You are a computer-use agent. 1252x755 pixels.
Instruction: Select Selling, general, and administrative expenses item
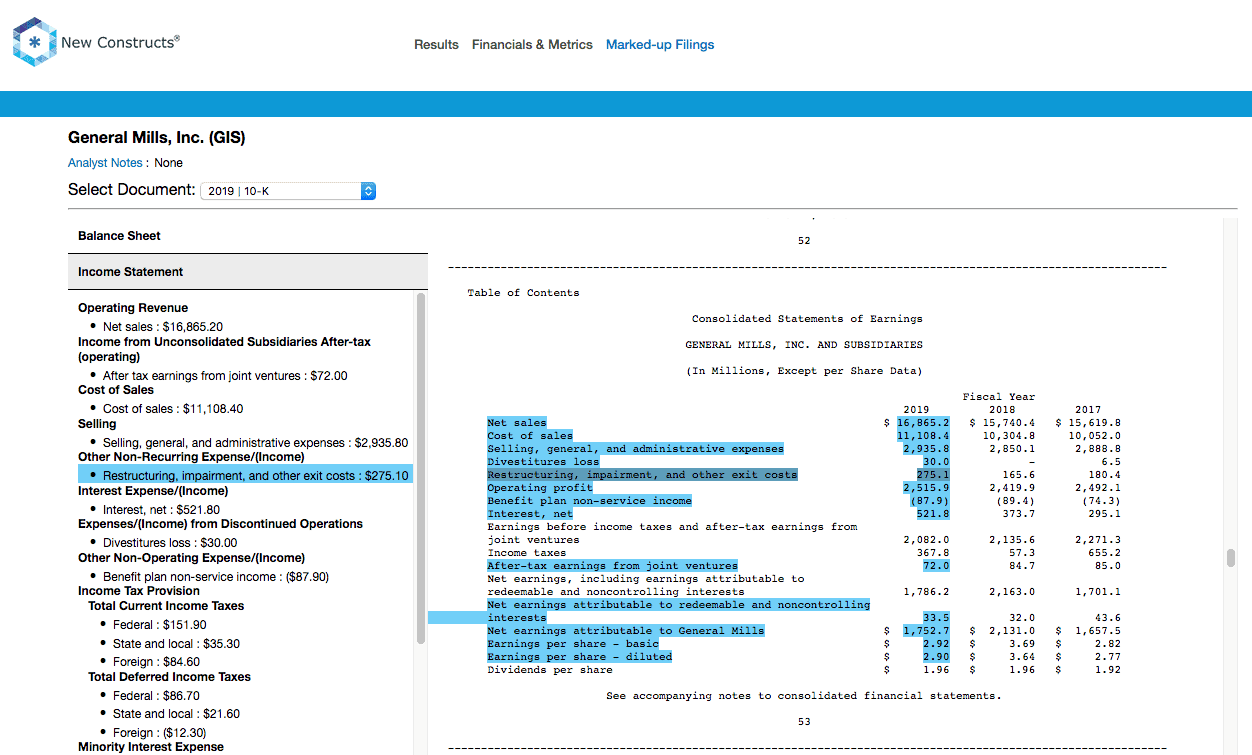point(255,443)
